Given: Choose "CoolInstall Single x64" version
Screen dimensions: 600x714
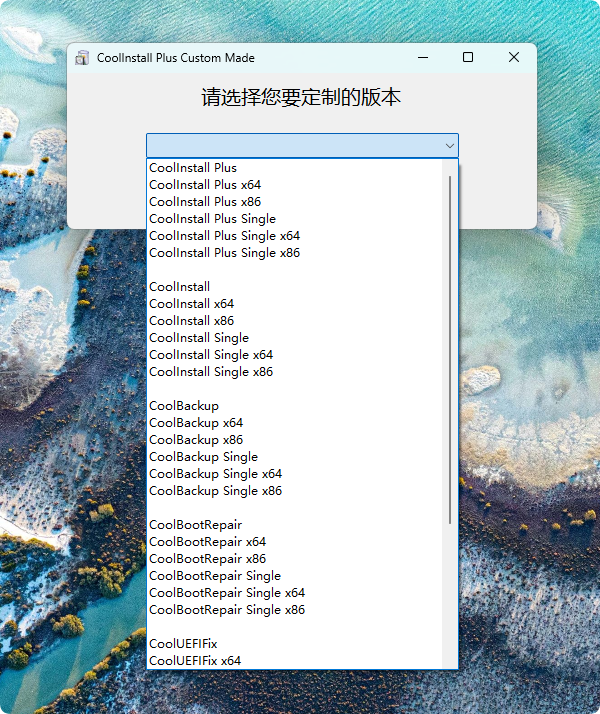Looking at the screenshot, I should [210, 355].
